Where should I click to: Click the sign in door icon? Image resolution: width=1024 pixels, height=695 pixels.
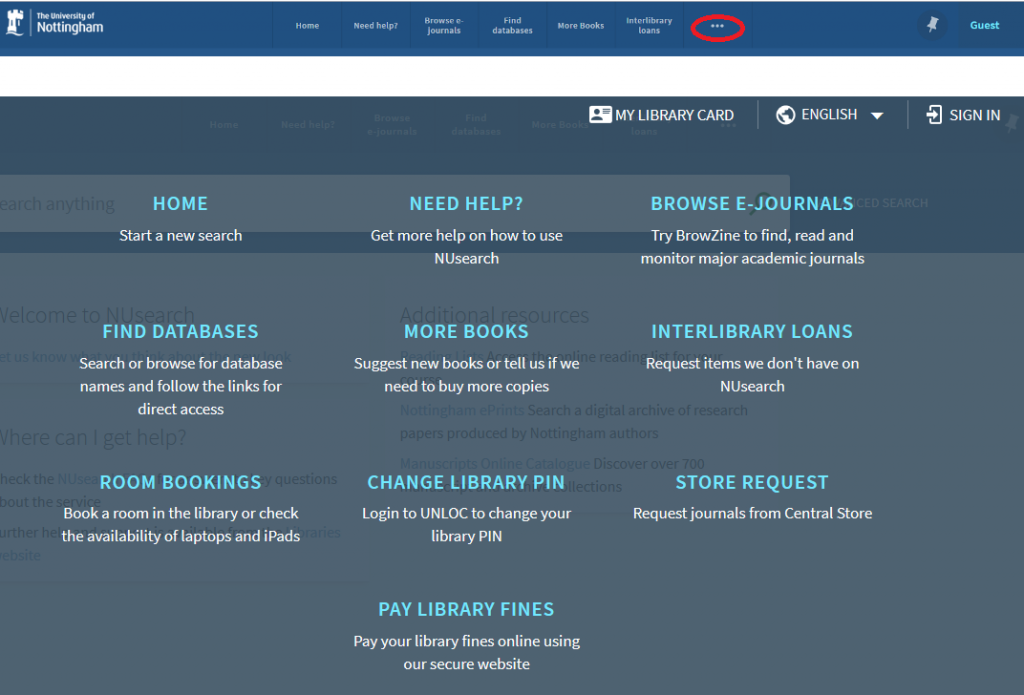pyautogui.click(x=934, y=115)
